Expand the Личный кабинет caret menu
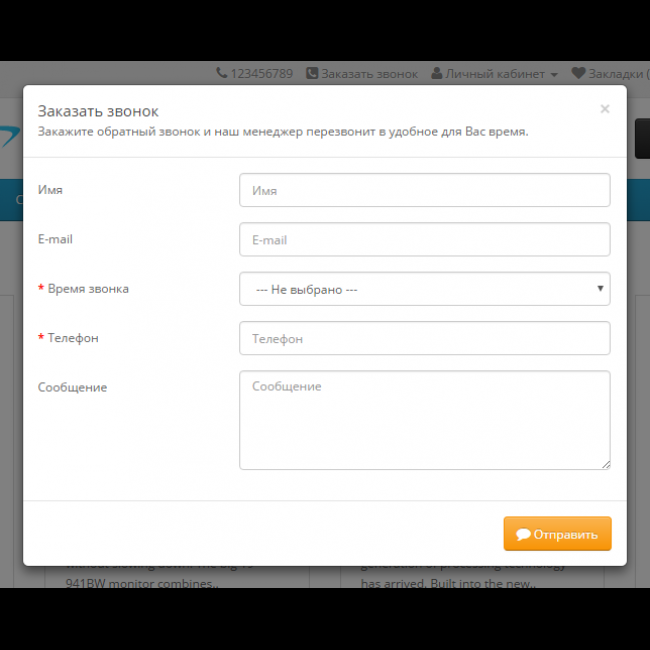Image resolution: width=650 pixels, height=650 pixels. 554,75
